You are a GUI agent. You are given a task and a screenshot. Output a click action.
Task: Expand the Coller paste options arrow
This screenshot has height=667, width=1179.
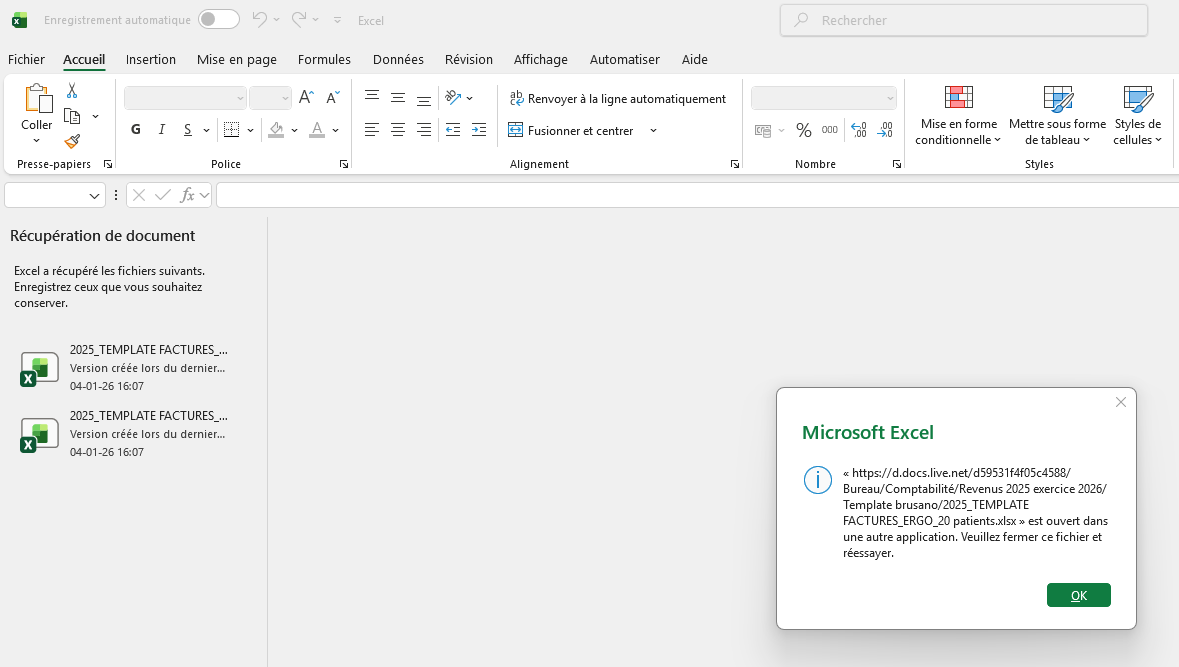coord(36,141)
